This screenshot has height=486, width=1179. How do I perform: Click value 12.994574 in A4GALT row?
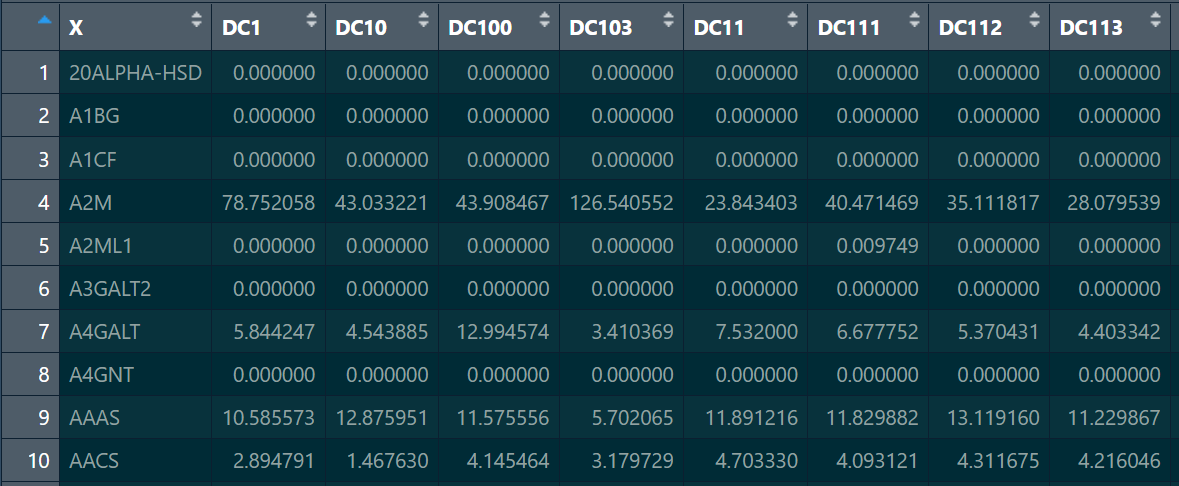[x=502, y=332]
